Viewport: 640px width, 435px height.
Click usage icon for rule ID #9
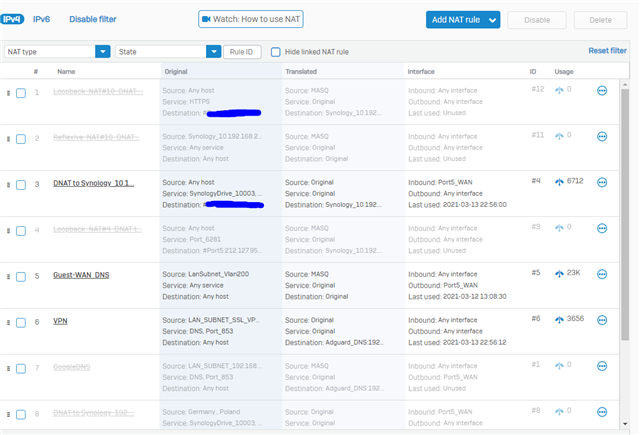point(559,228)
